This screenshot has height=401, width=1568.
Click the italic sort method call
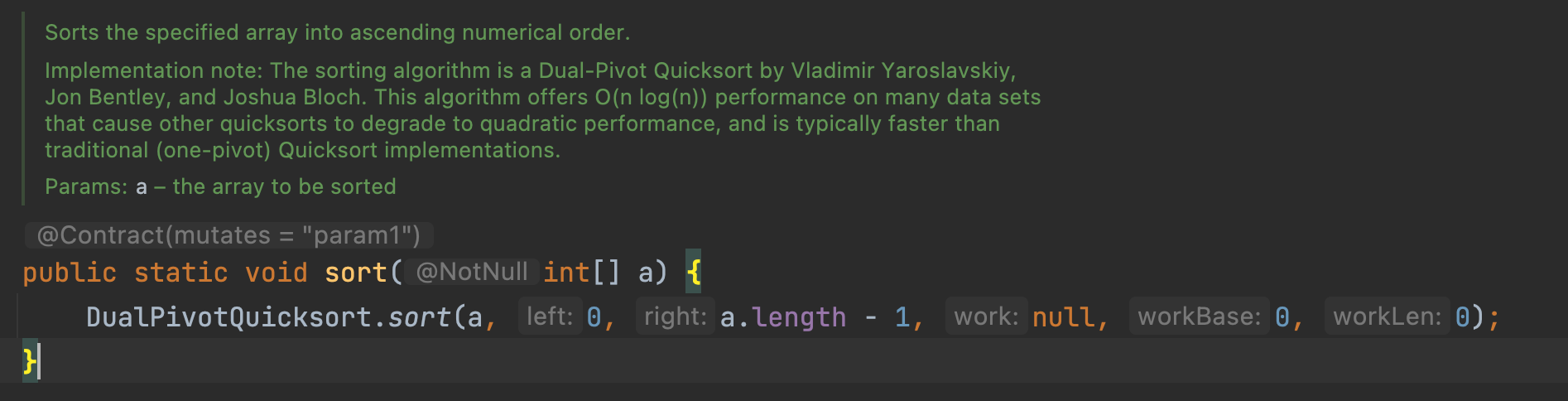click(x=419, y=317)
